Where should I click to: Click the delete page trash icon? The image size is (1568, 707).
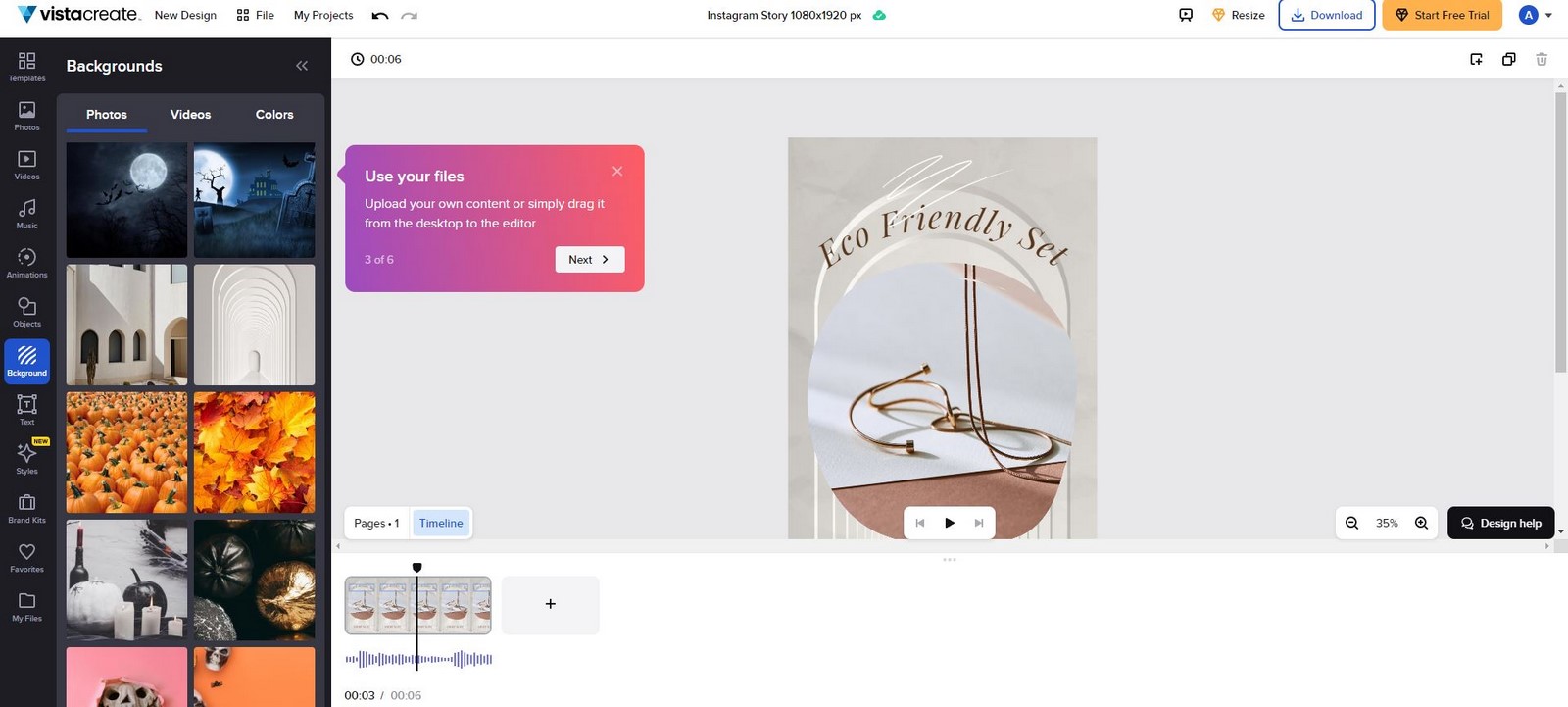pyautogui.click(x=1542, y=59)
